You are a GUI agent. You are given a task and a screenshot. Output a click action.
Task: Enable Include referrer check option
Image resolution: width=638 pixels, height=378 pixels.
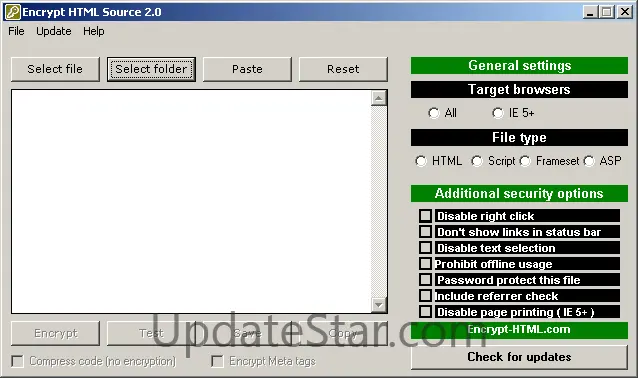pos(426,295)
